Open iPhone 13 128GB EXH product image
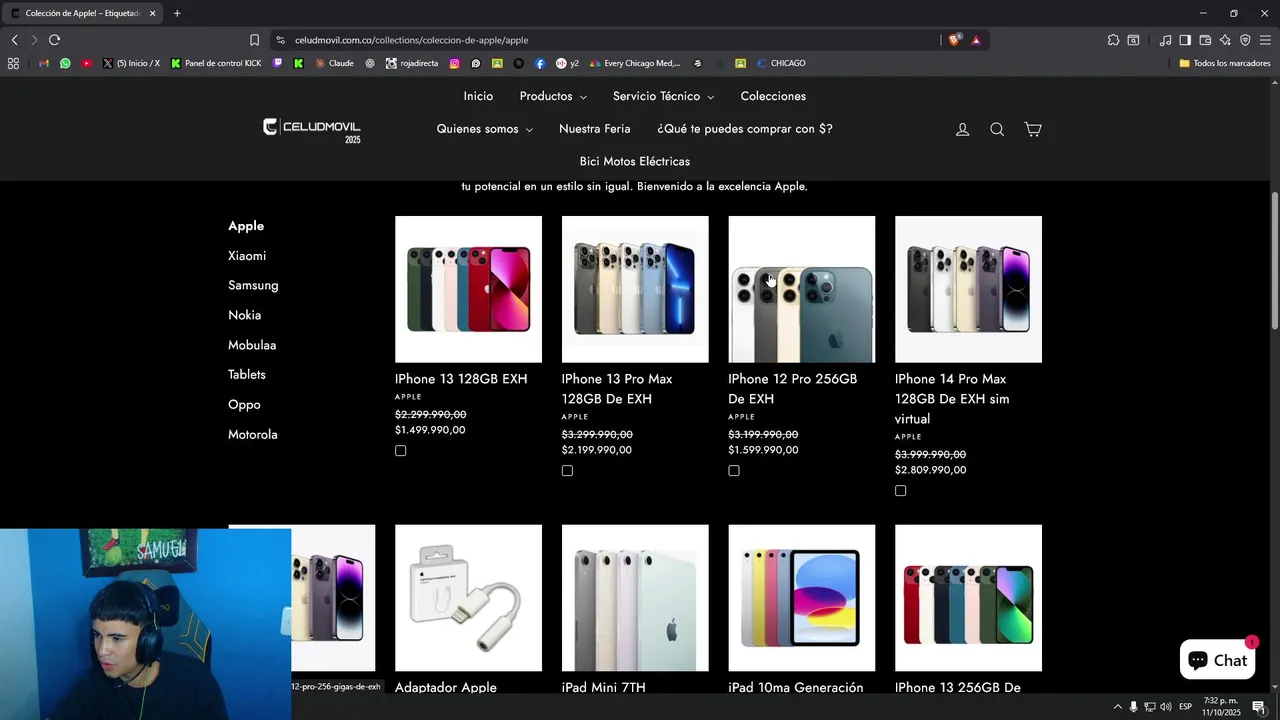1280x720 pixels. pos(468,289)
